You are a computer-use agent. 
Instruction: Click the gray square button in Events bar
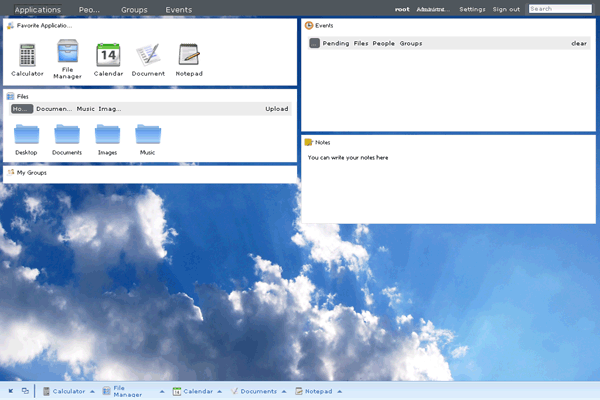[314, 43]
